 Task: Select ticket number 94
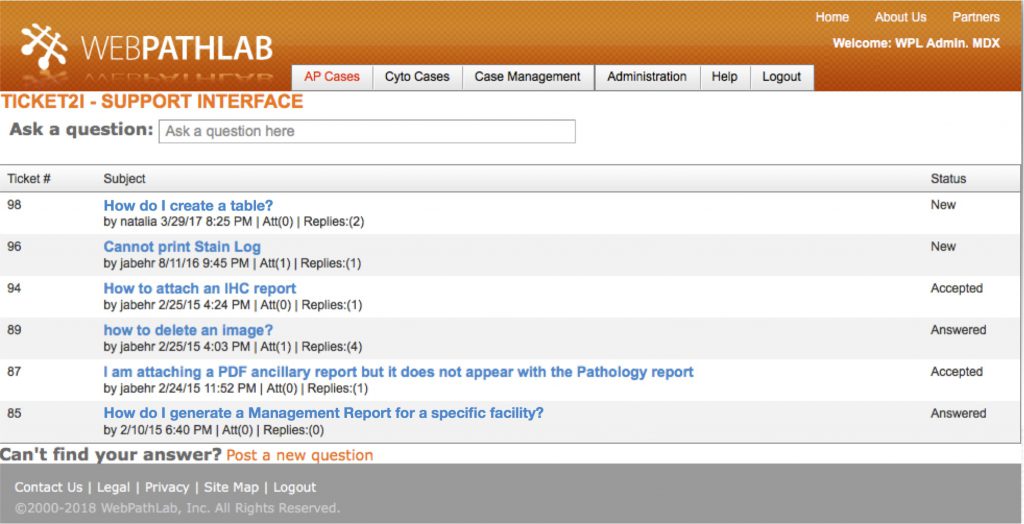(x=14, y=289)
